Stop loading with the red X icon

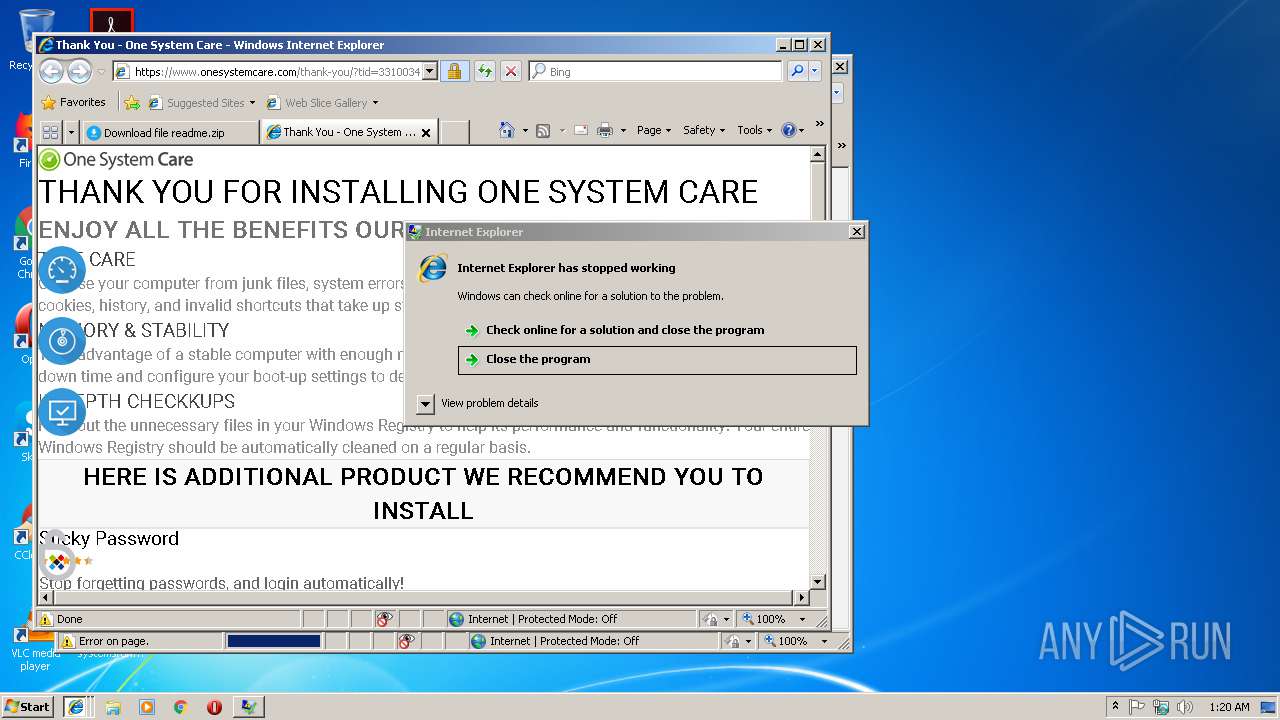point(511,71)
